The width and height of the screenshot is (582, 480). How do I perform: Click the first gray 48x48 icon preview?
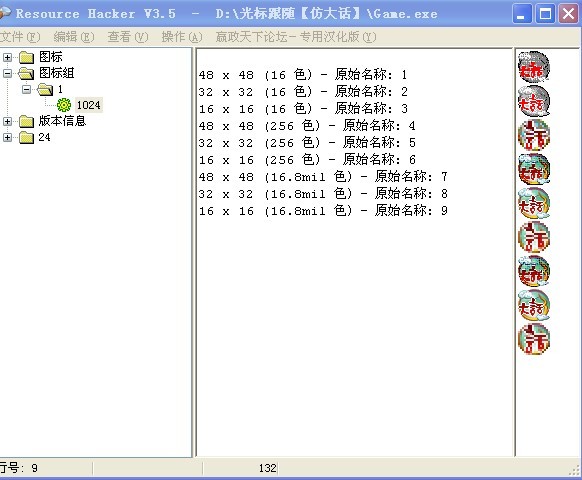coord(534,67)
